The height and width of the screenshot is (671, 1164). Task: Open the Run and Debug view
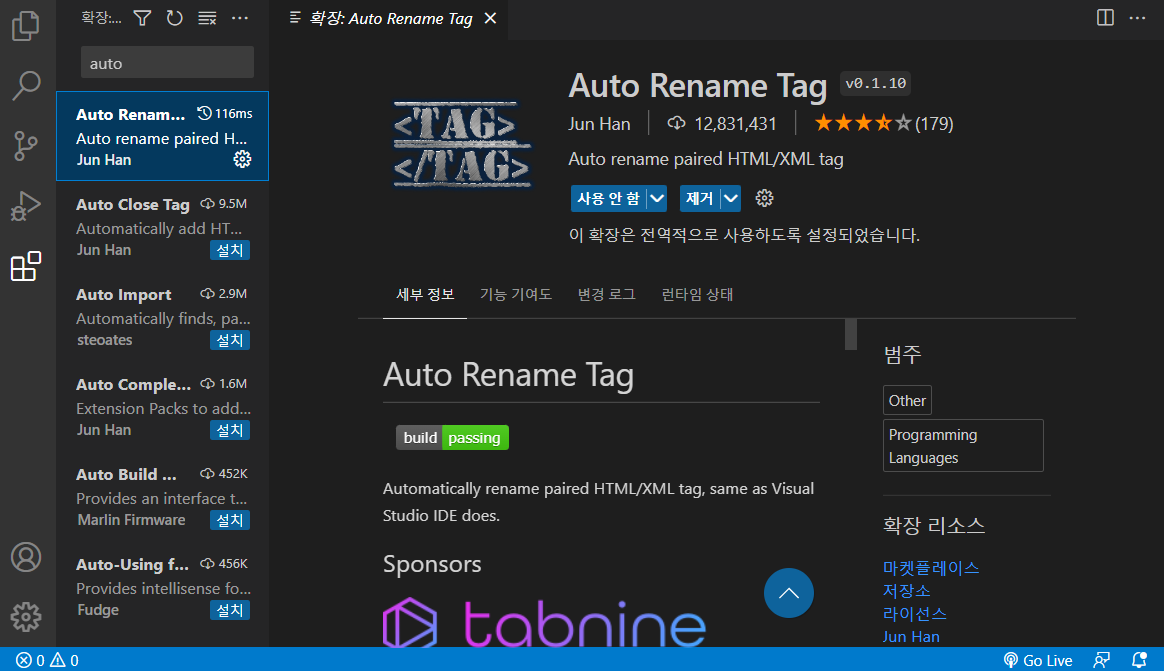[x=26, y=206]
